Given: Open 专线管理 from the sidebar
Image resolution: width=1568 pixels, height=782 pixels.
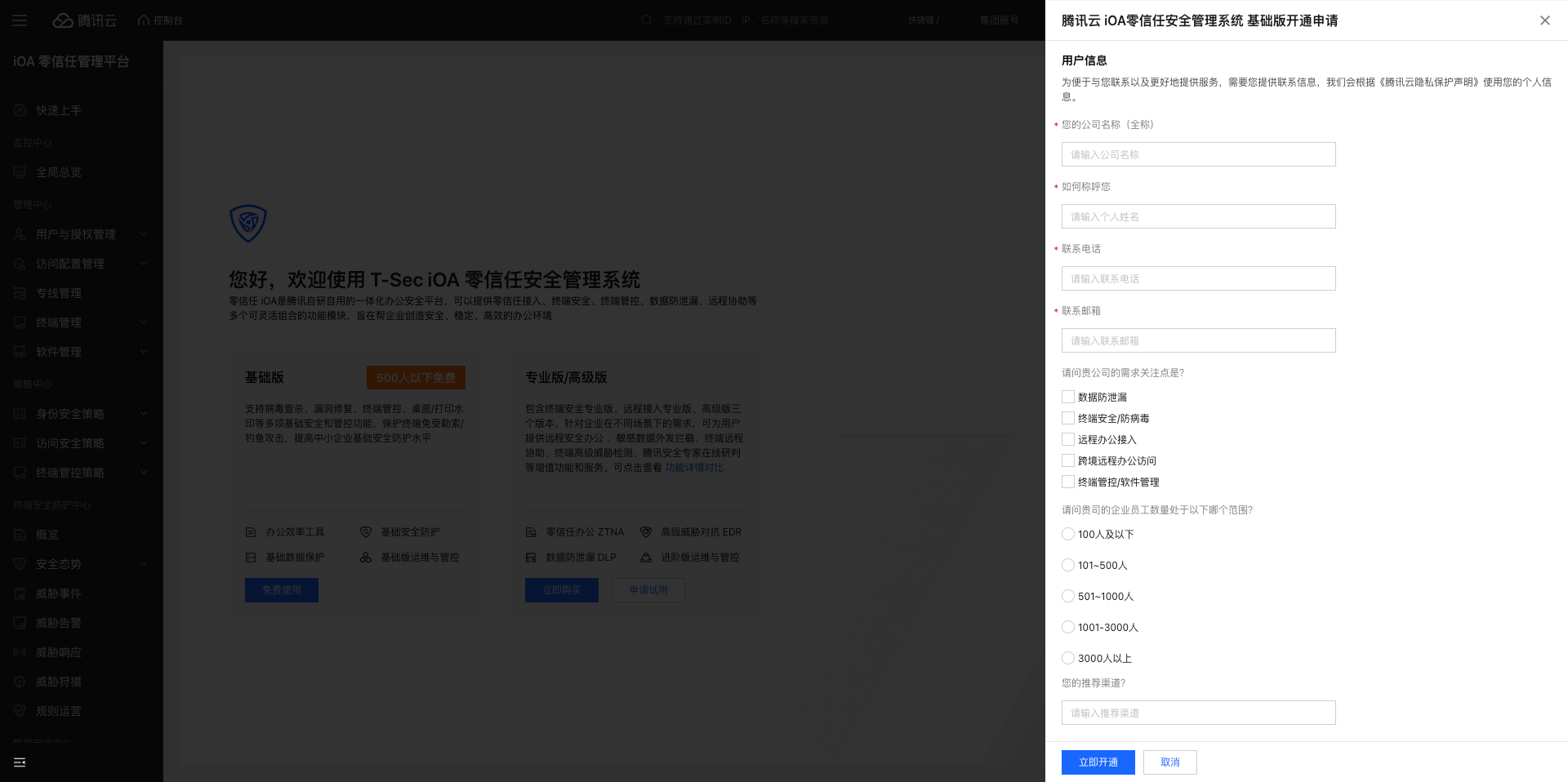Looking at the screenshot, I should click(x=60, y=293).
